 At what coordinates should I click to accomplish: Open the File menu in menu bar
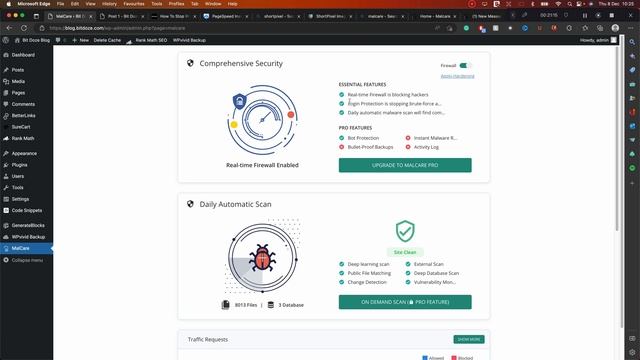click(x=60, y=4)
